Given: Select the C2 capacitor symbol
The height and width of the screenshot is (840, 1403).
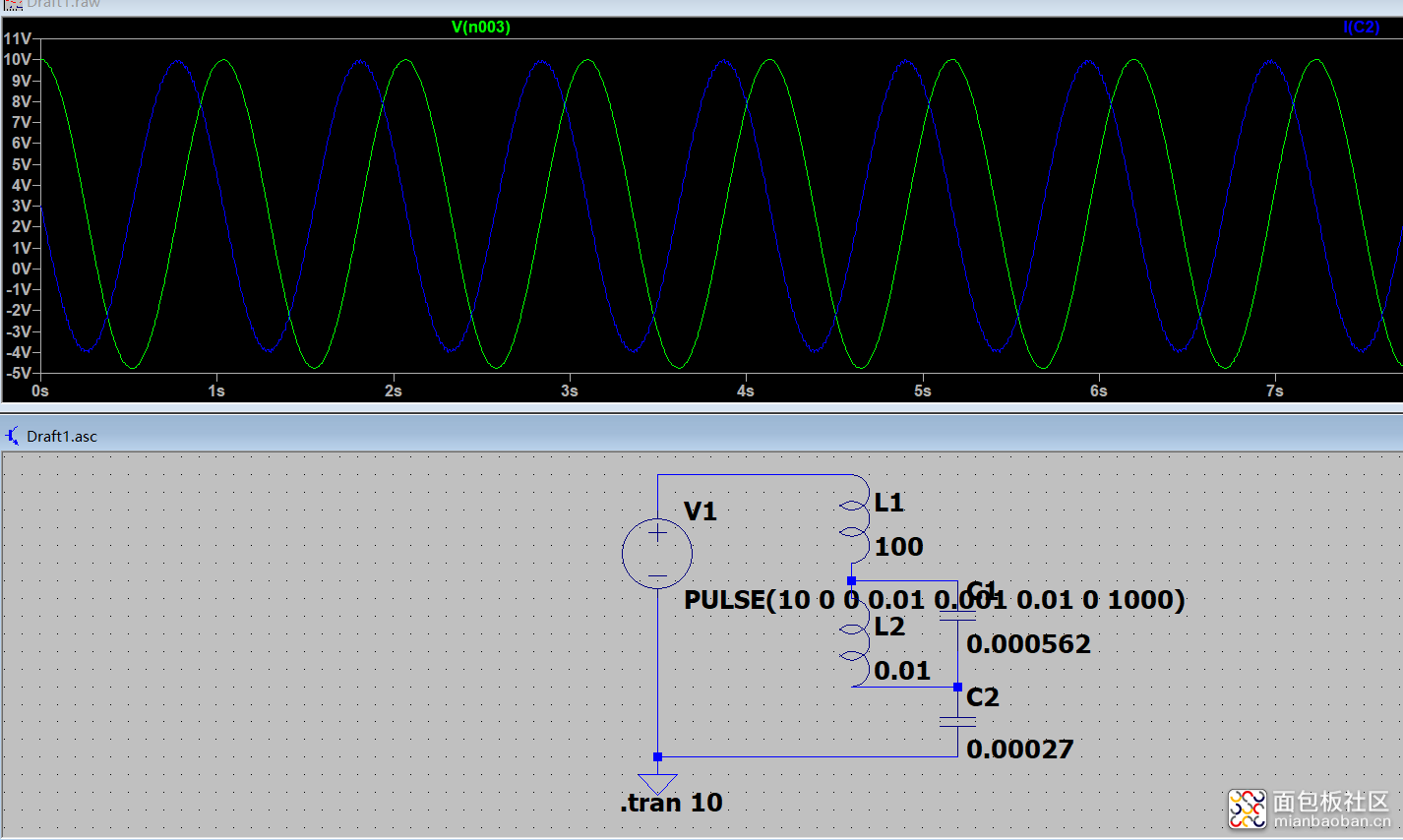Looking at the screenshot, I should pyautogui.click(x=957, y=722).
